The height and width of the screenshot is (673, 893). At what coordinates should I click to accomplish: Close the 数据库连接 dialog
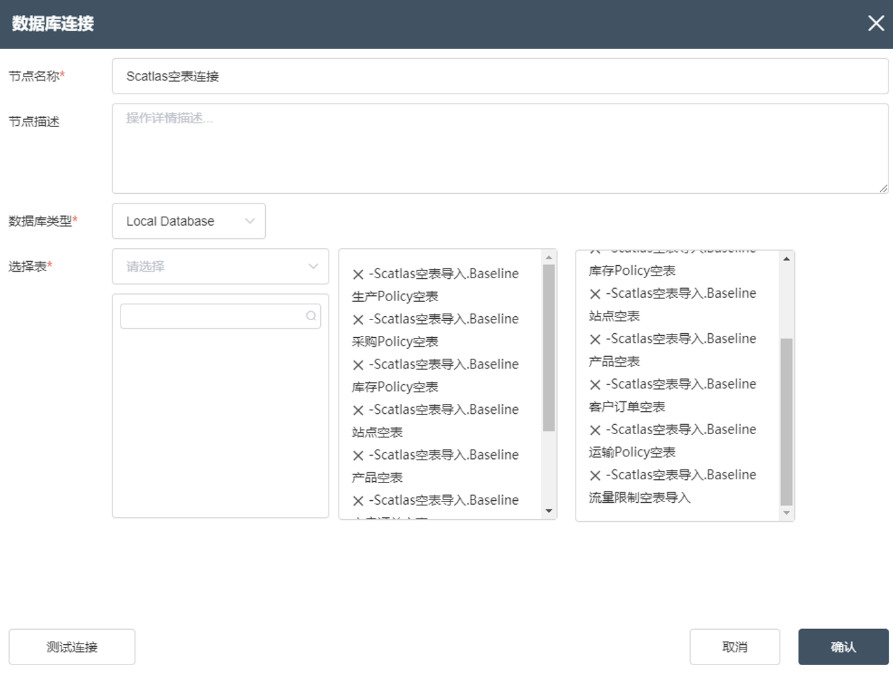coord(876,23)
